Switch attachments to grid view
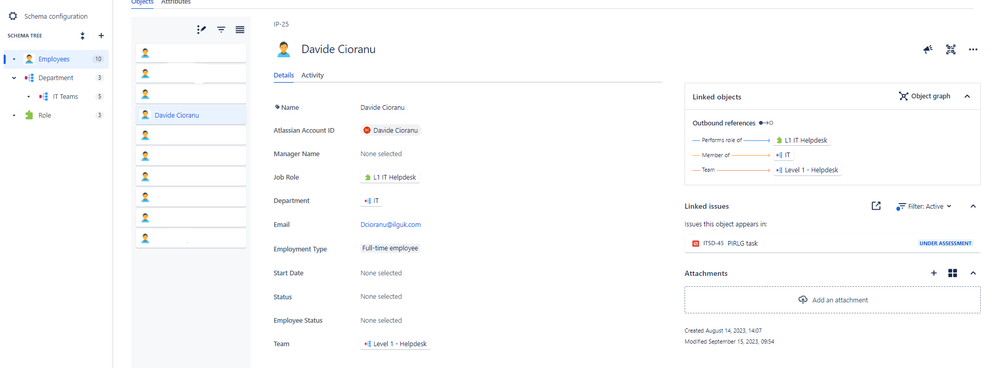This screenshot has width=999, height=368. pyautogui.click(x=952, y=273)
